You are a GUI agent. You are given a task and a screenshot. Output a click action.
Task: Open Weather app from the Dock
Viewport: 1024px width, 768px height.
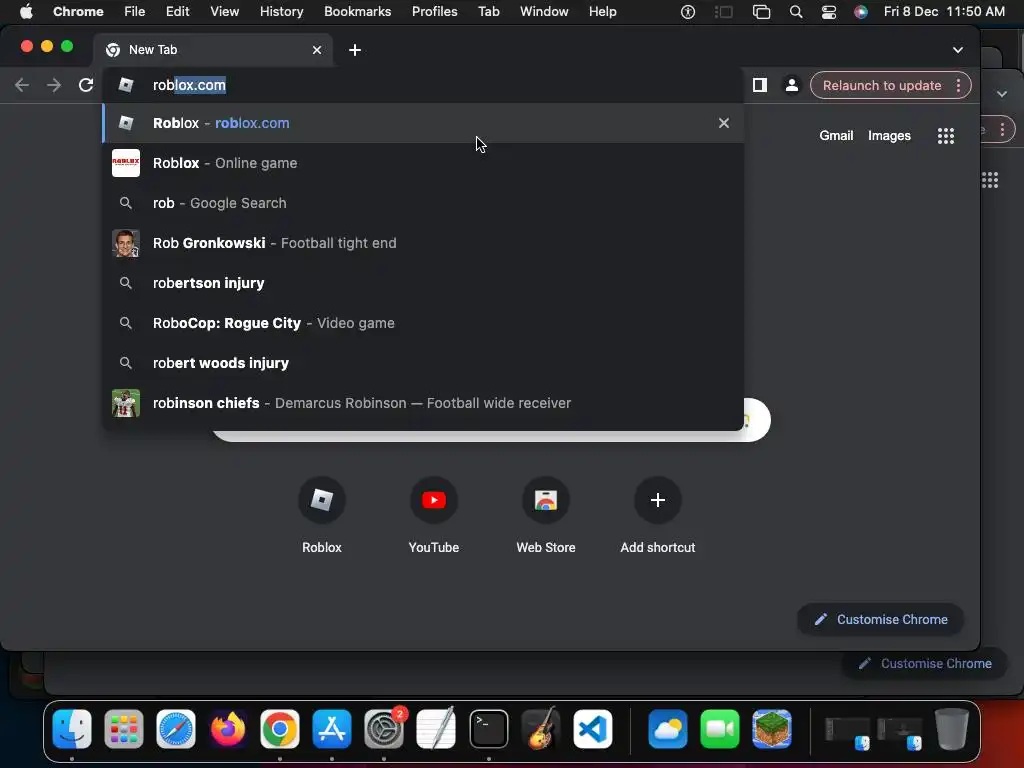coord(667,729)
